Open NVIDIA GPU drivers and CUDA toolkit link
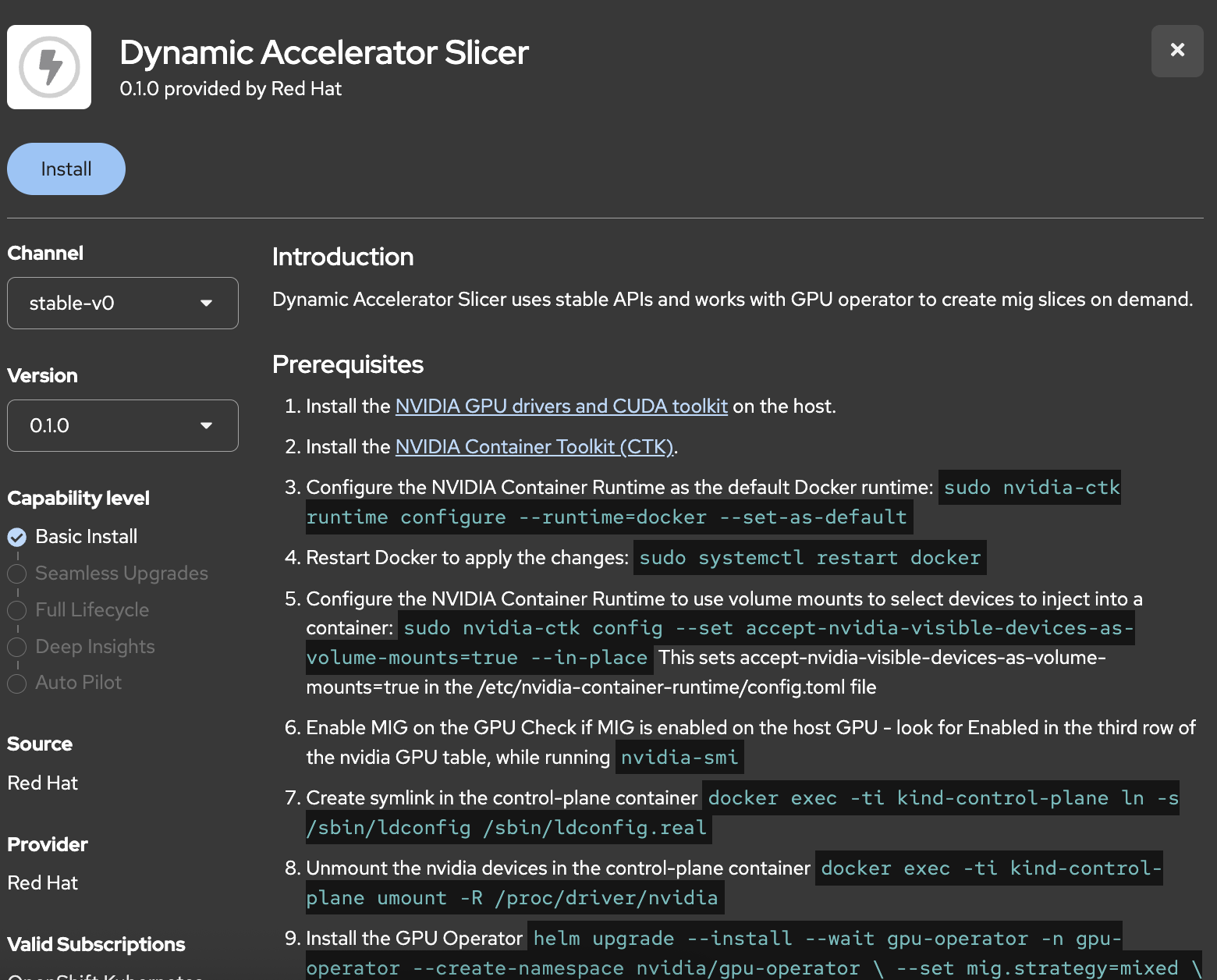1217x980 pixels. point(561,407)
